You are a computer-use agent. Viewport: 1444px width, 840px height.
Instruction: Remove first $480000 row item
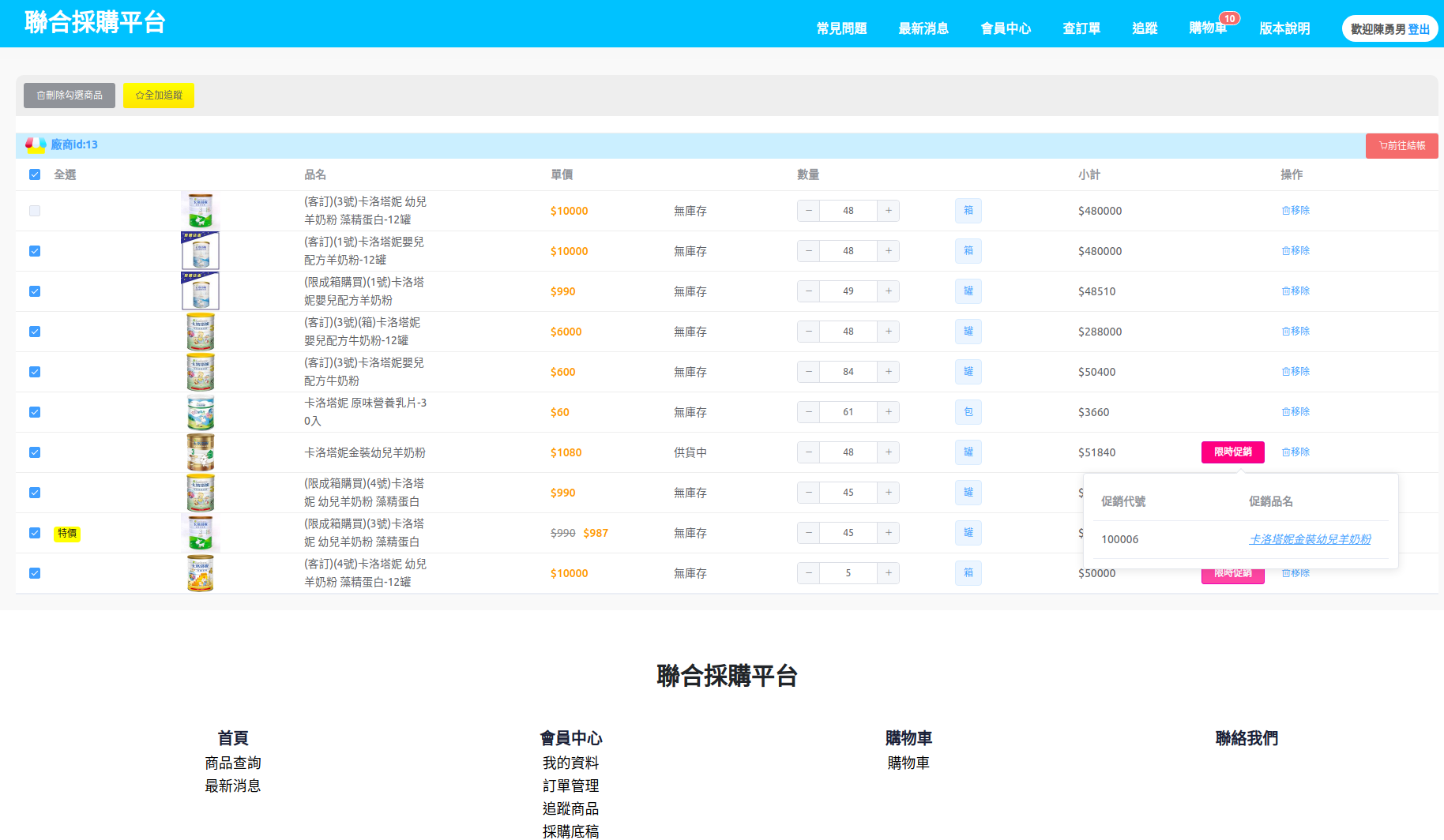(1295, 211)
